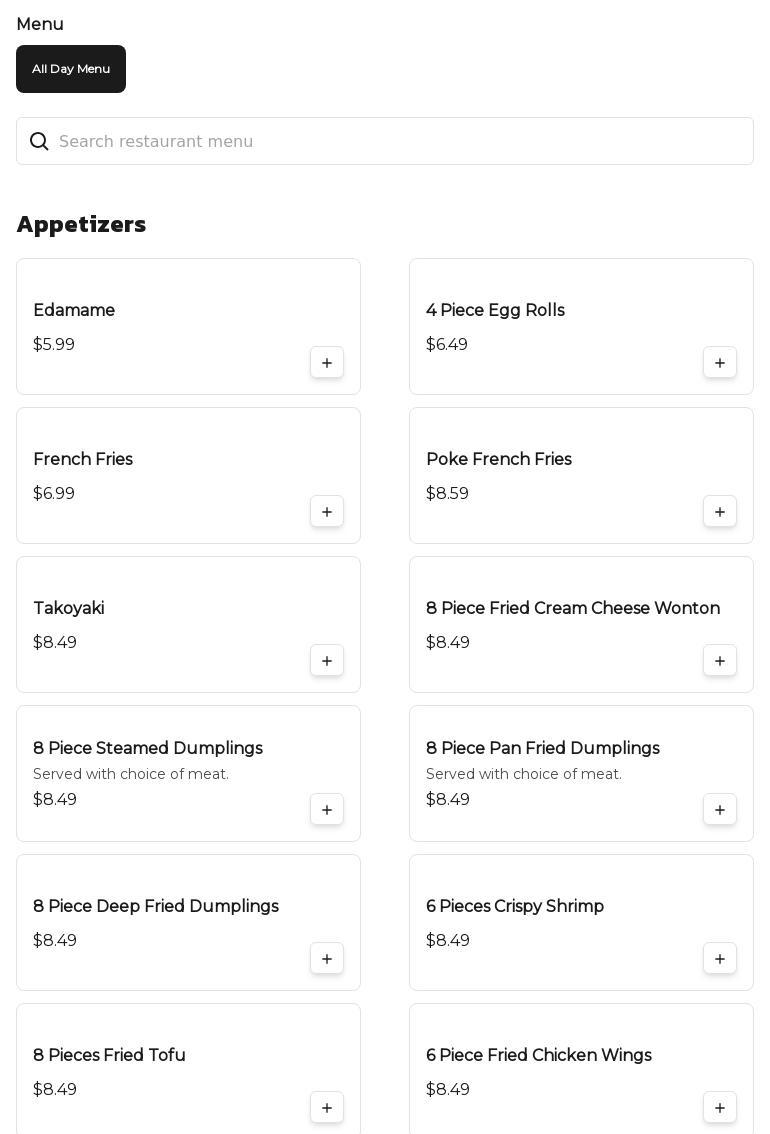Add 4 Piece Egg Rolls to cart

tap(720, 363)
